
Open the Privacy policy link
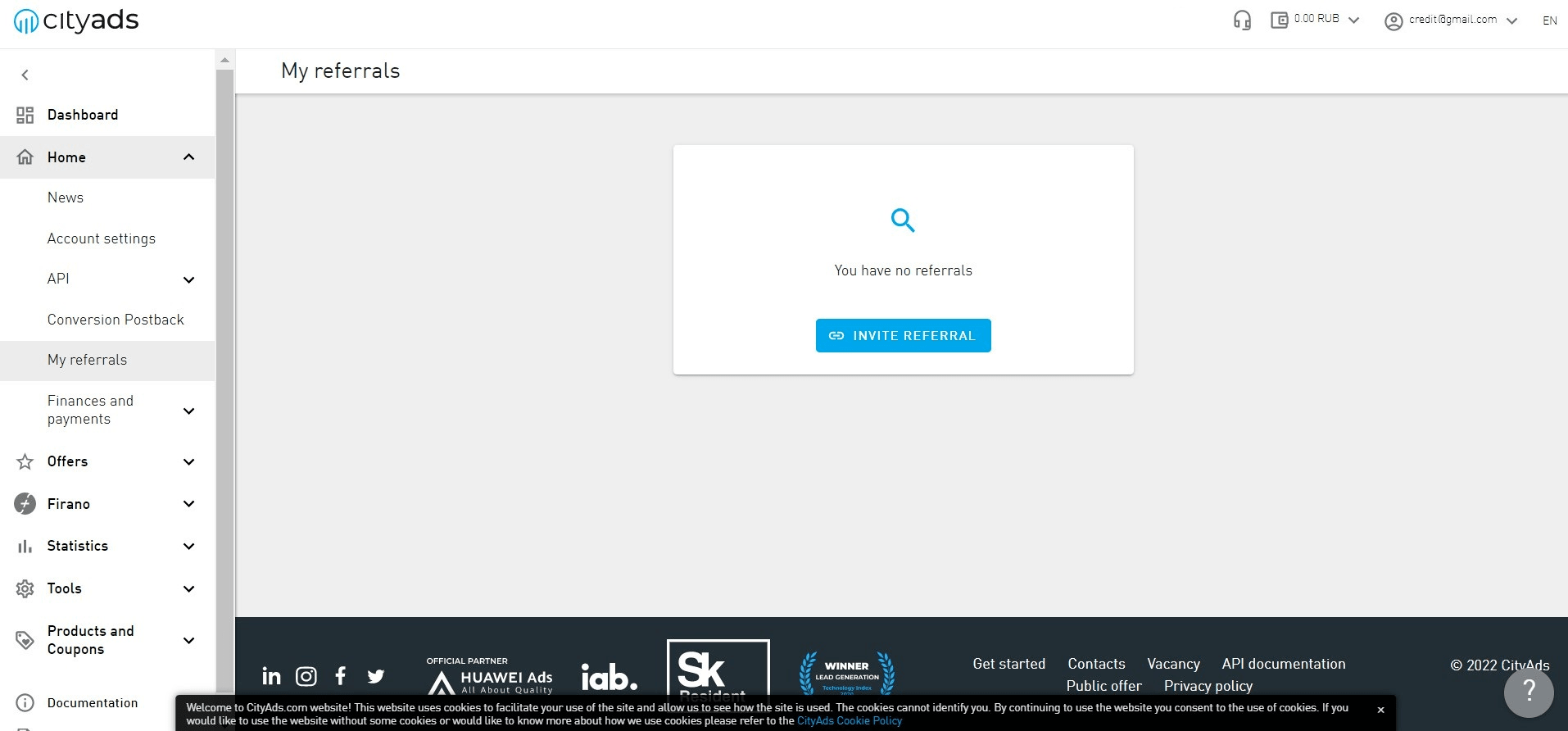[x=1208, y=686]
